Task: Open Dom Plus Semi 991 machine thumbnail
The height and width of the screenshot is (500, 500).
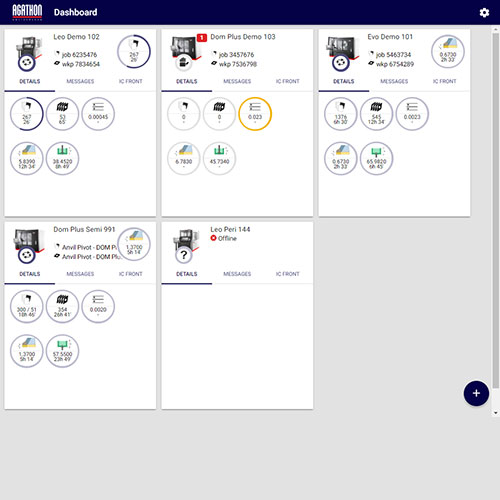Action: coord(28,246)
